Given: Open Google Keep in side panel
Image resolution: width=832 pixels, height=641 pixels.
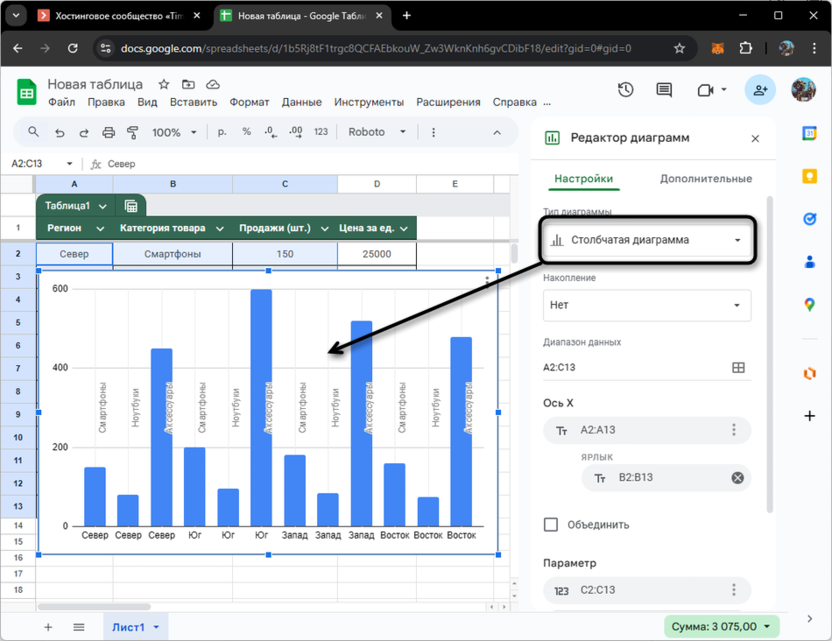Looking at the screenshot, I should pos(810,176).
